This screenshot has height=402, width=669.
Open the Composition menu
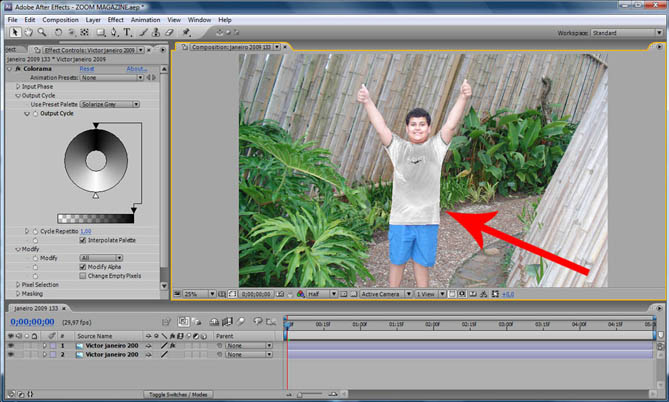click(x=60, y=19)
